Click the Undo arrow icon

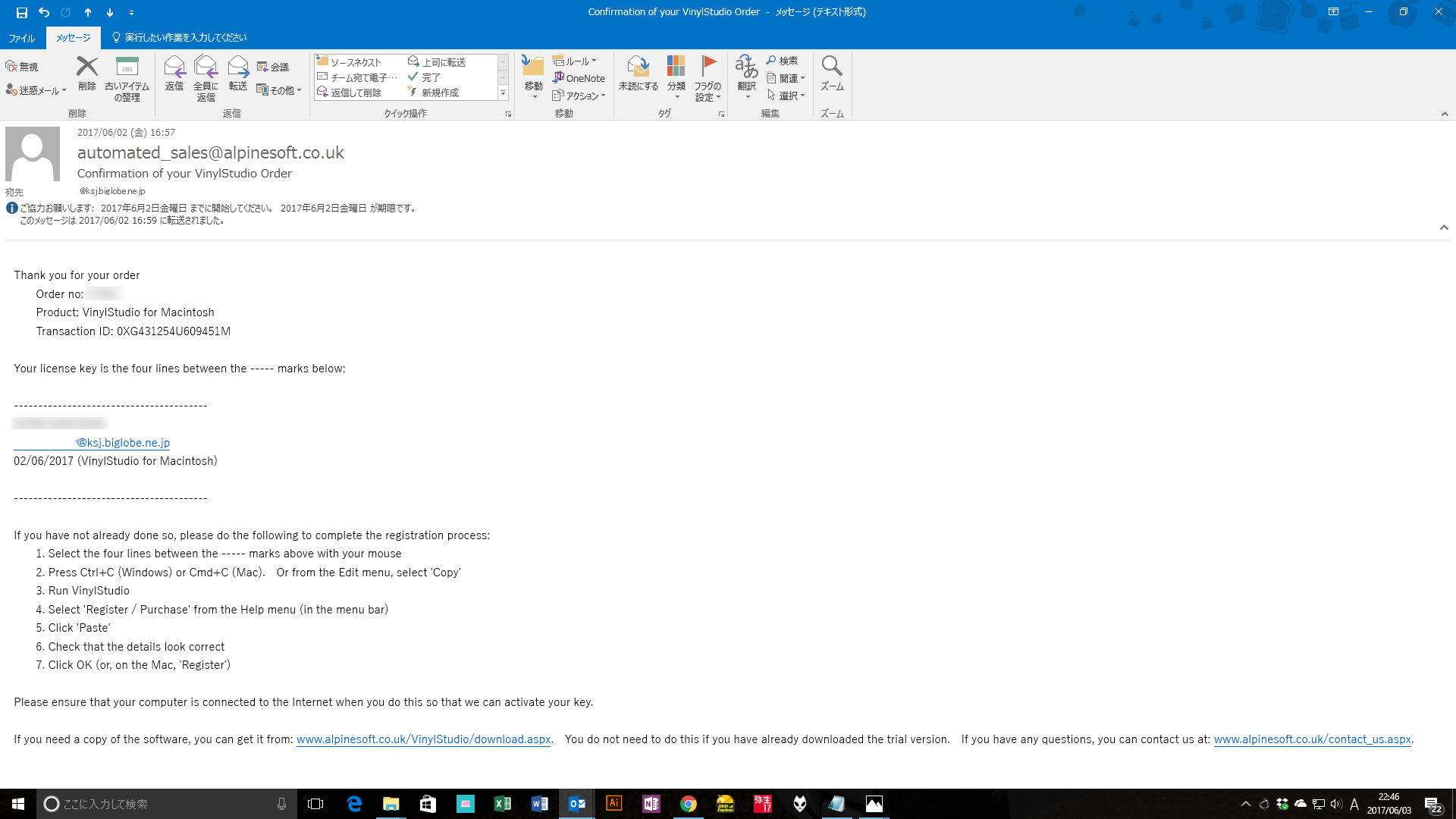tap(44, 12)
